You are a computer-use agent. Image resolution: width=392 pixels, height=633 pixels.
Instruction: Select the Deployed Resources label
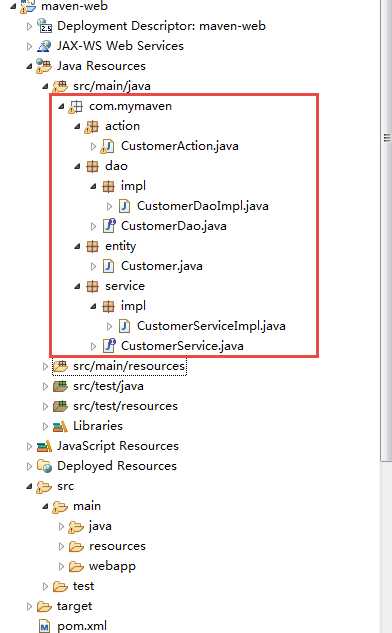point(117,466)
